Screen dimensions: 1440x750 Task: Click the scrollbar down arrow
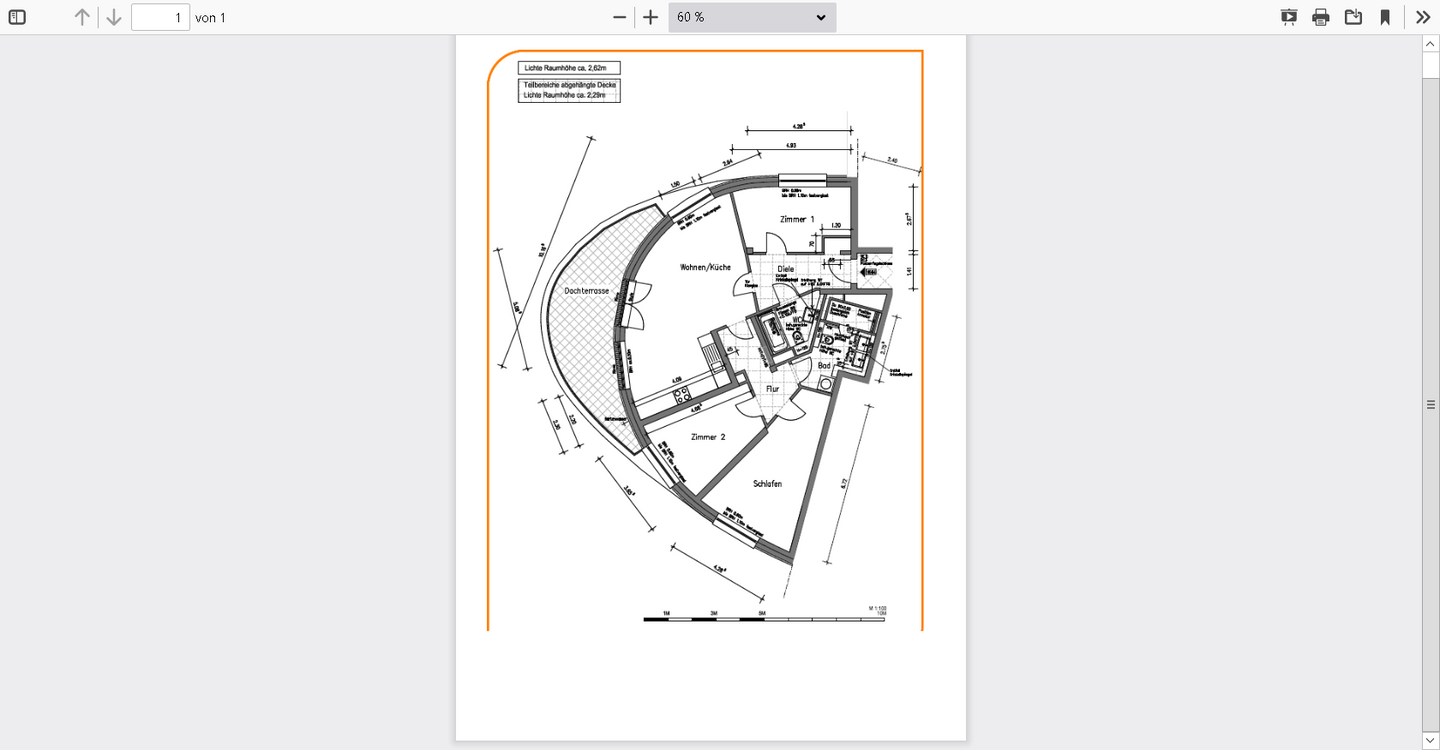pos(1431,741)
